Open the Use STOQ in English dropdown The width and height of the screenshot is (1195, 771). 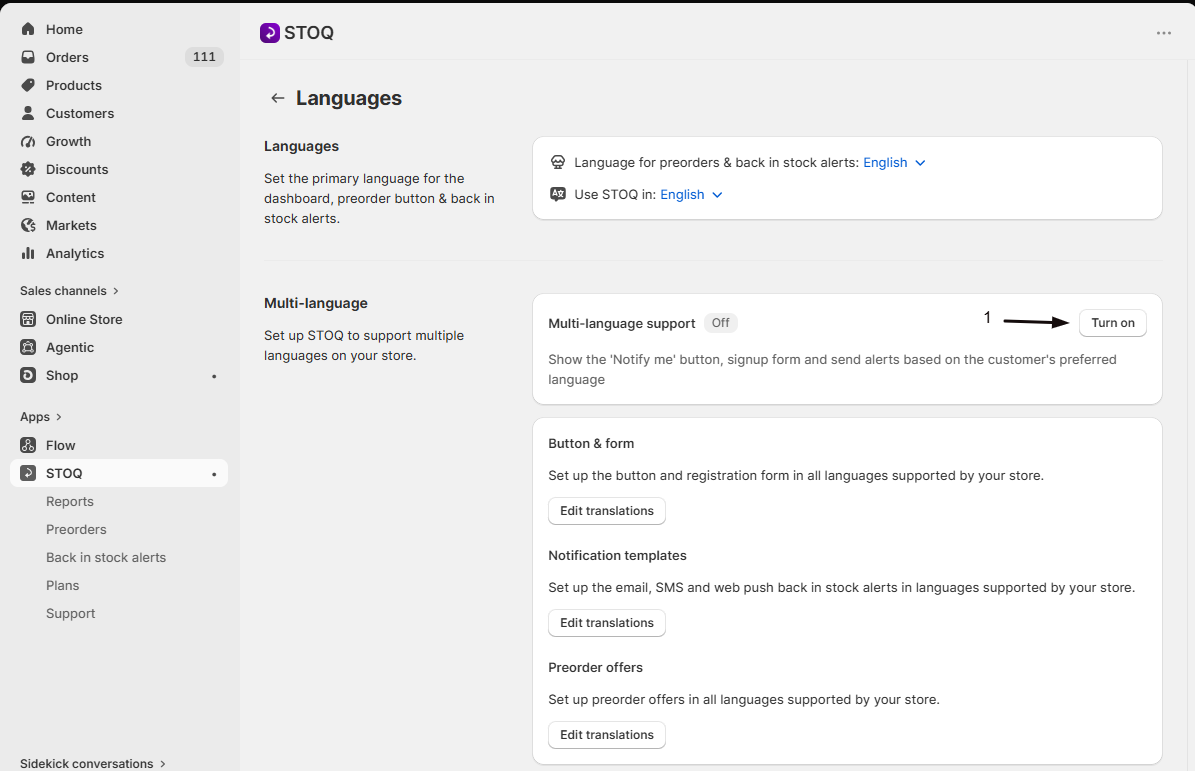691,194
